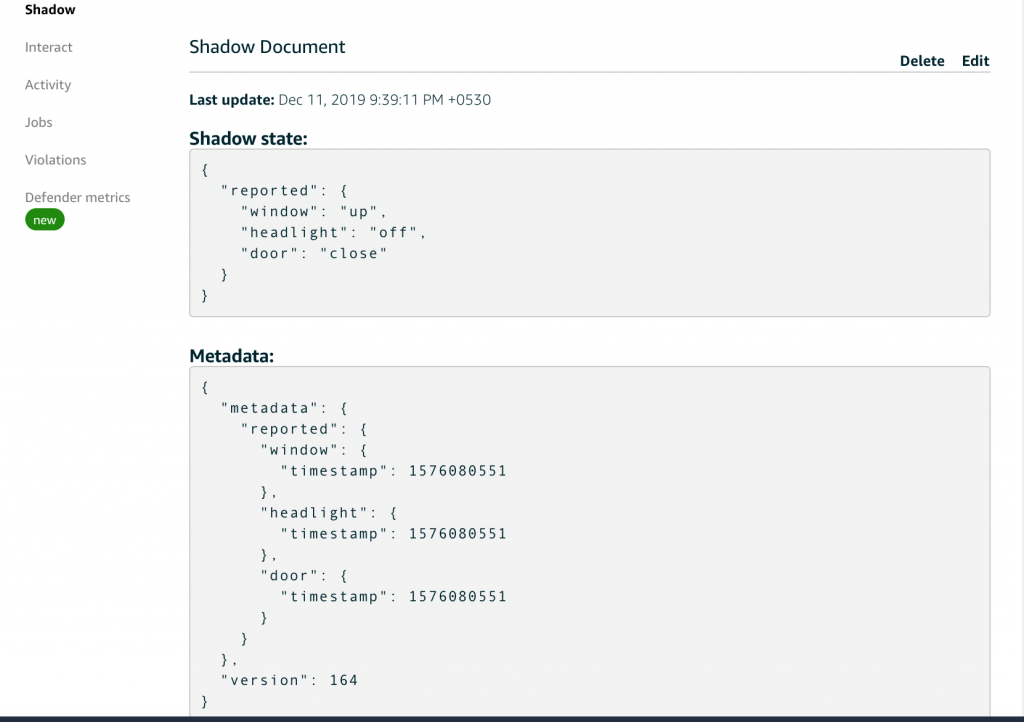The height and width of the screenshot is (722, 1024).
Task: Navigate to the Jobs section
Action: point(38,122)
